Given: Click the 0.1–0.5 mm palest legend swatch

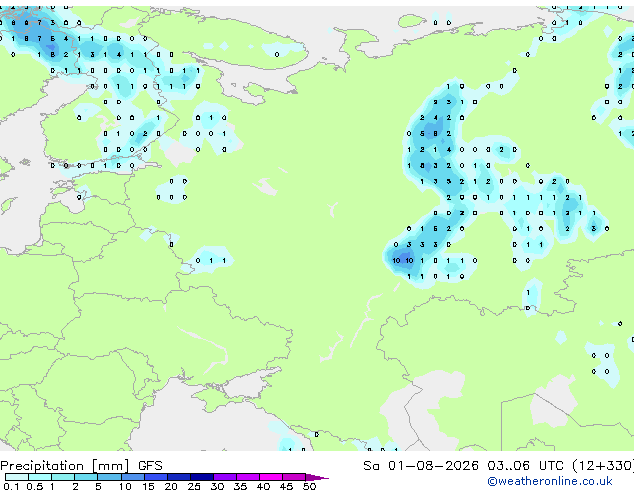Looking at the screenshot, I should tap(17, 477).
